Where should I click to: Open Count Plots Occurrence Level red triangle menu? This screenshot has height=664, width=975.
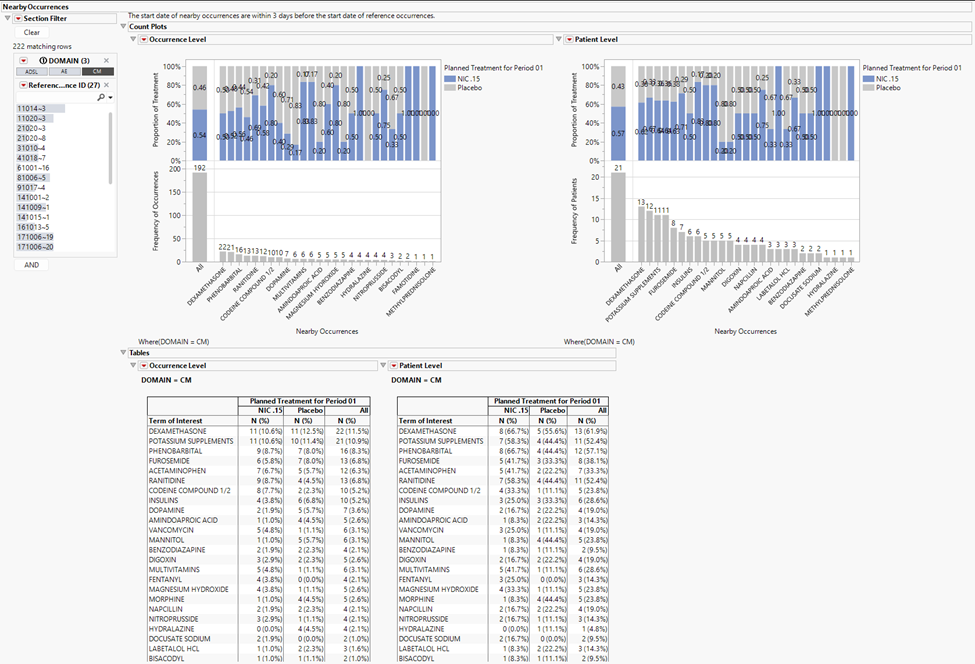click(x=144, y=39)
